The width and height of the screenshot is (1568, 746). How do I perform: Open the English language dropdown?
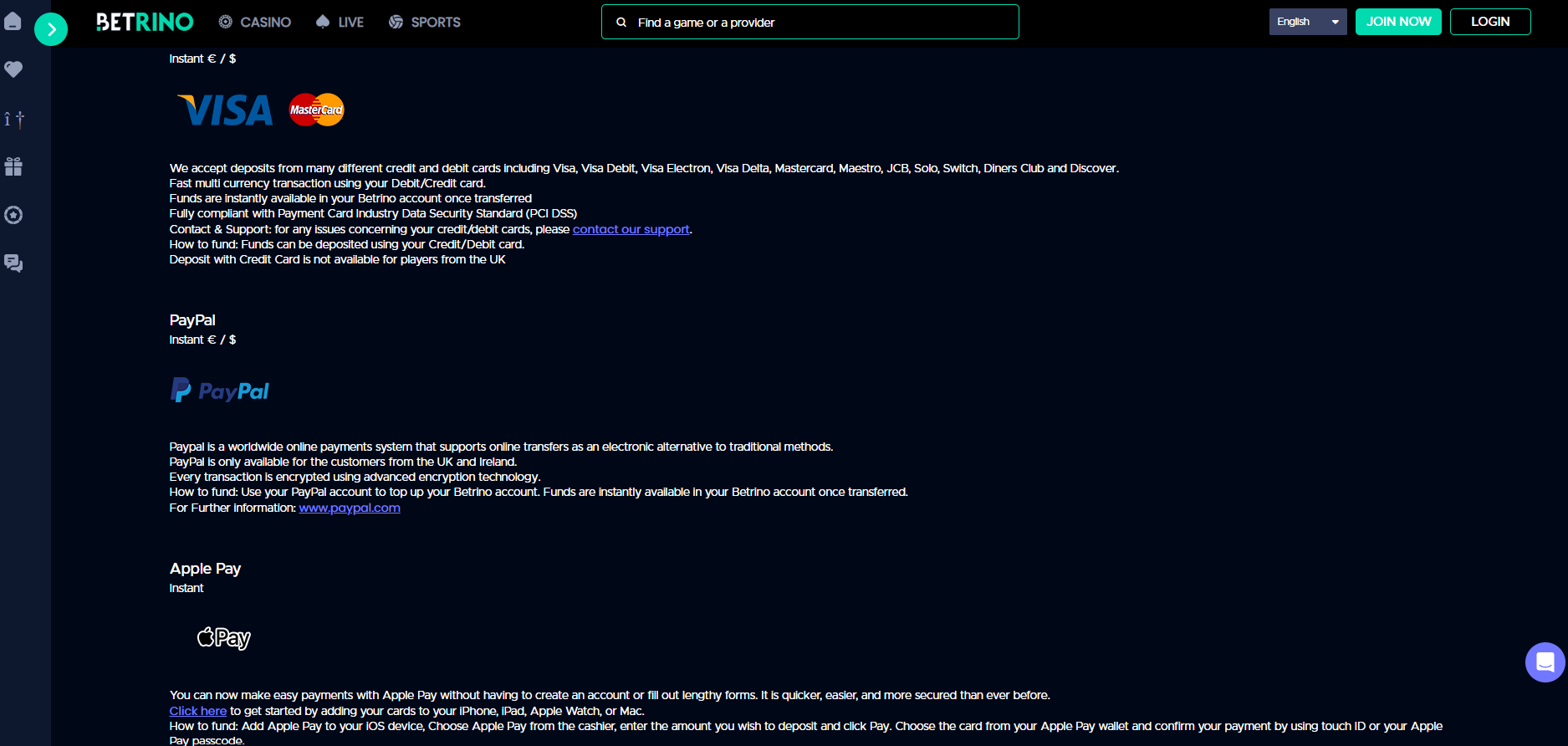(1307, 22)
